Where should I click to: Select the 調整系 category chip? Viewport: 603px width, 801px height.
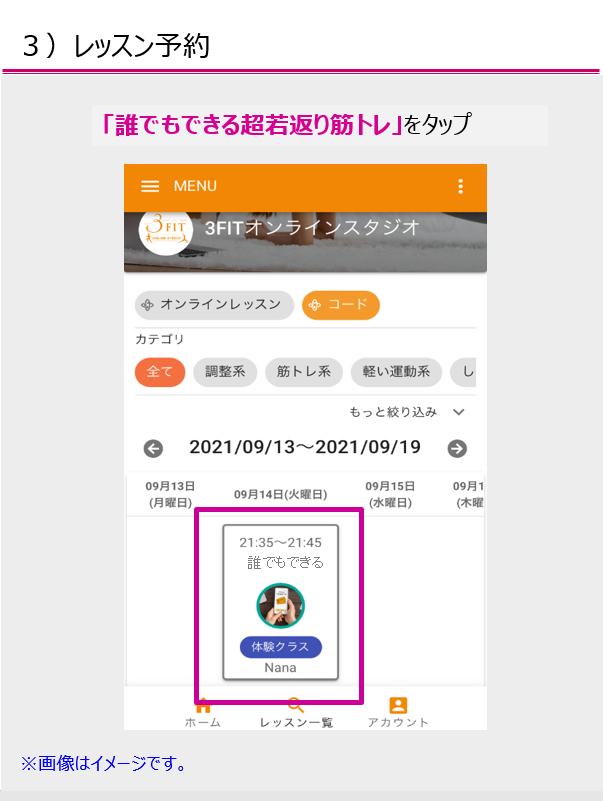[x=225, y=372]
